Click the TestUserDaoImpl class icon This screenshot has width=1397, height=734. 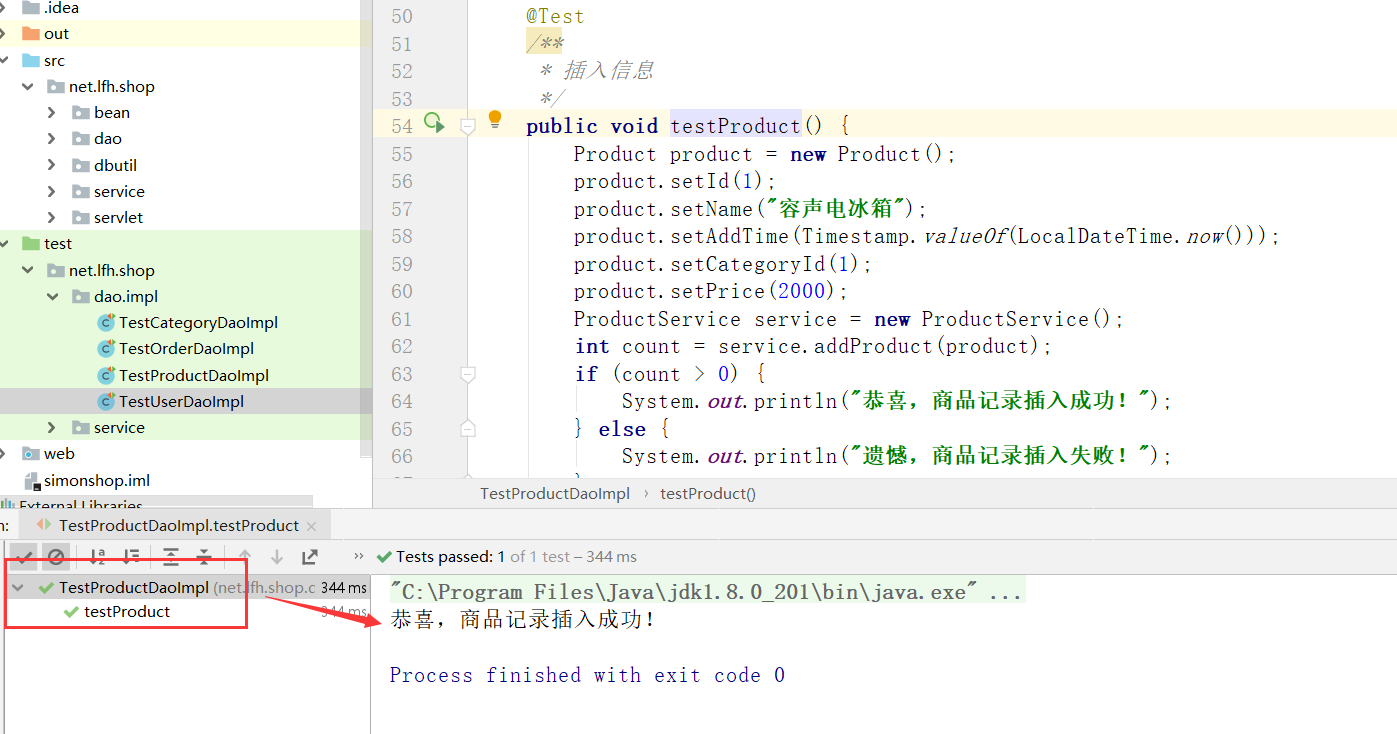[x=106, y=402]
